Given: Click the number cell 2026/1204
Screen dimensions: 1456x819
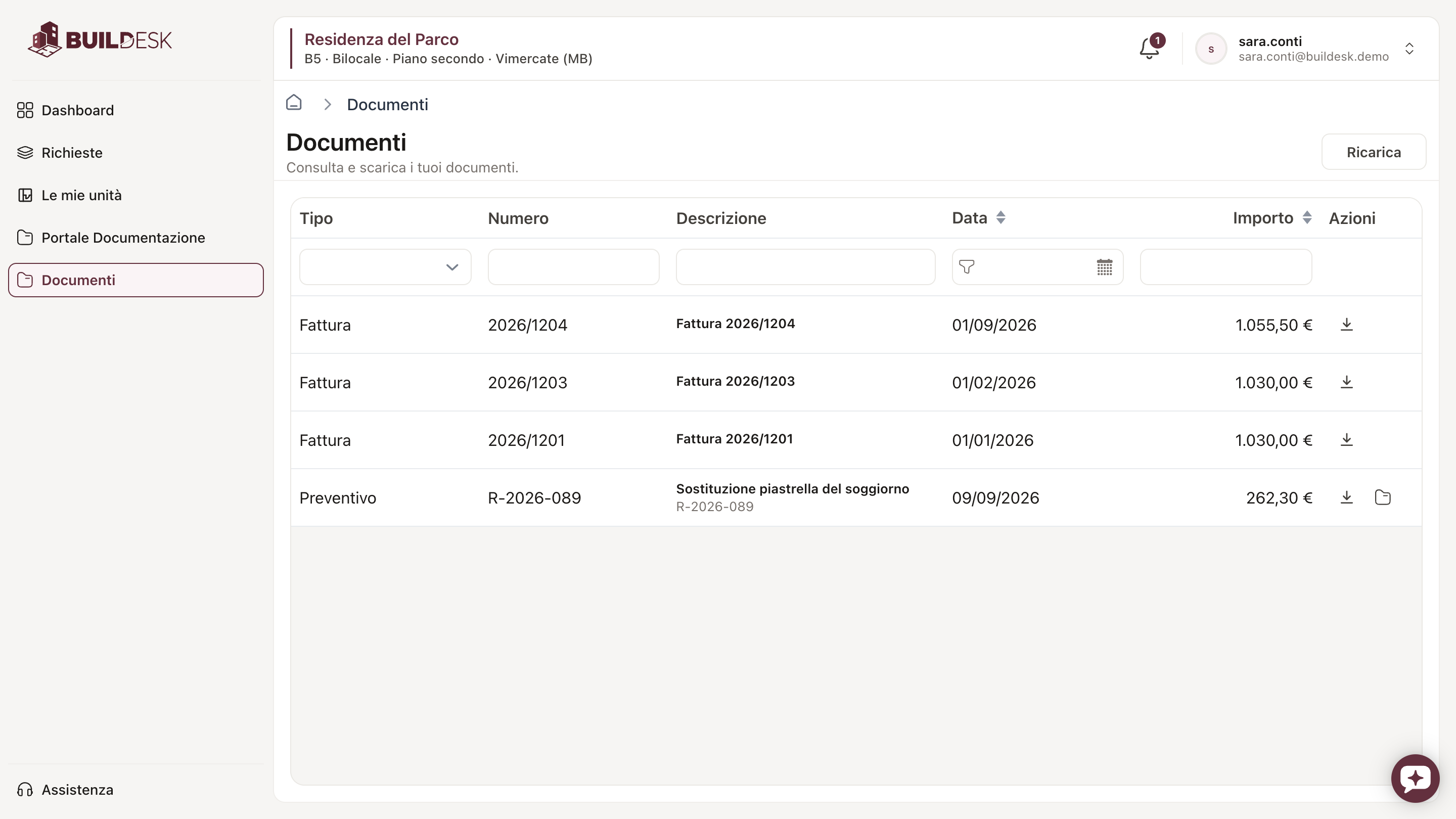Looking at the screenshot, I should tap(527, 325).
